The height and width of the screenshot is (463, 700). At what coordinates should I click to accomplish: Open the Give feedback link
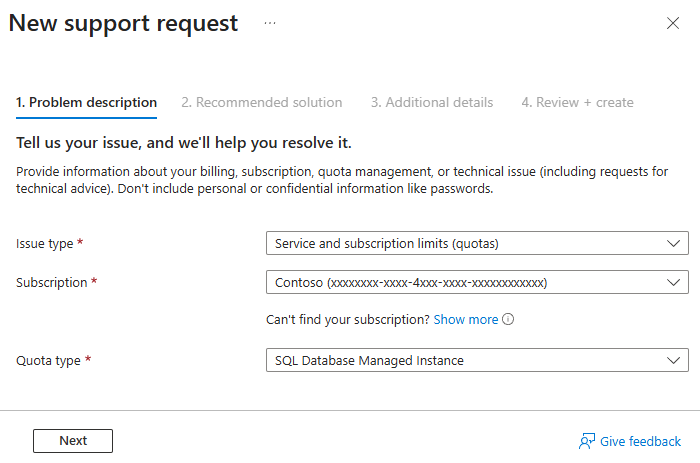click(x=640, y=441)
